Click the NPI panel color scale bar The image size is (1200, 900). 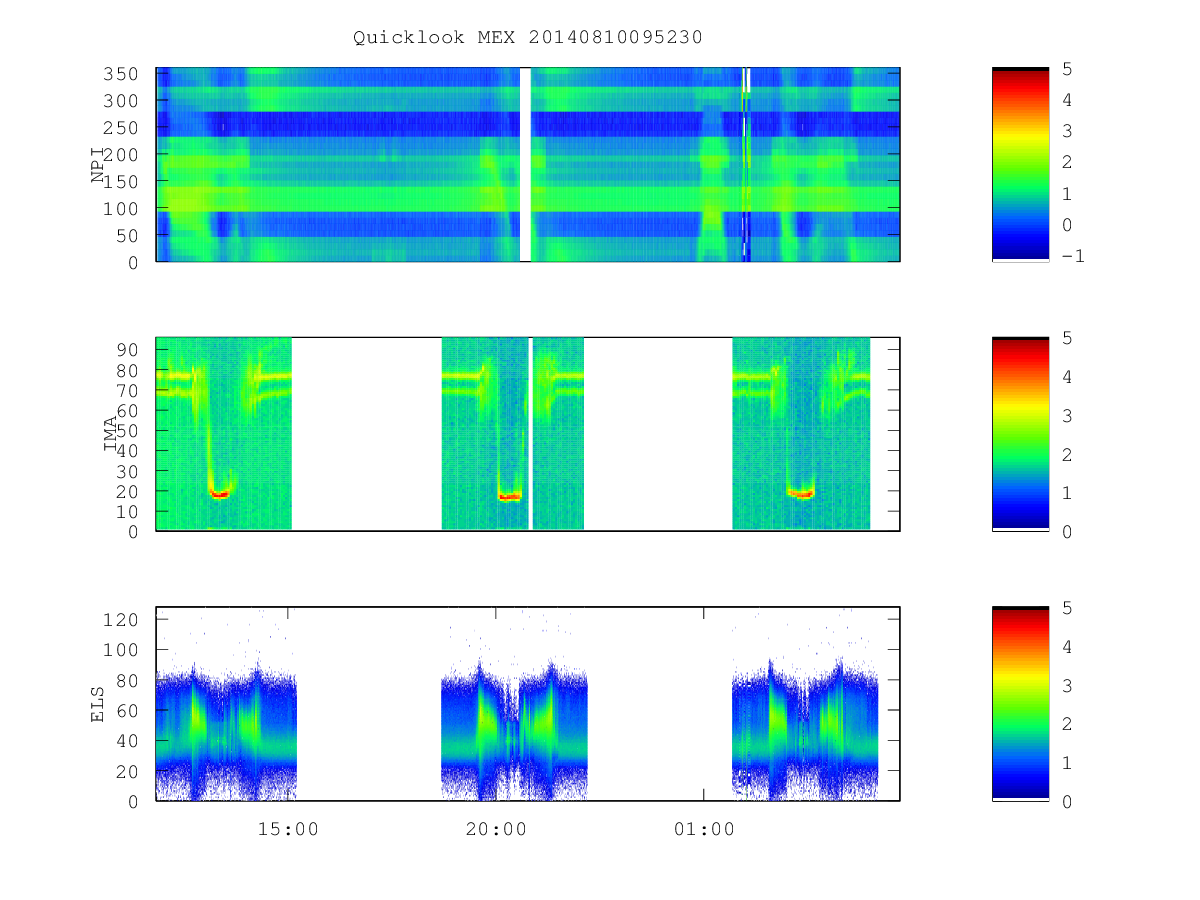(1020, 165)
